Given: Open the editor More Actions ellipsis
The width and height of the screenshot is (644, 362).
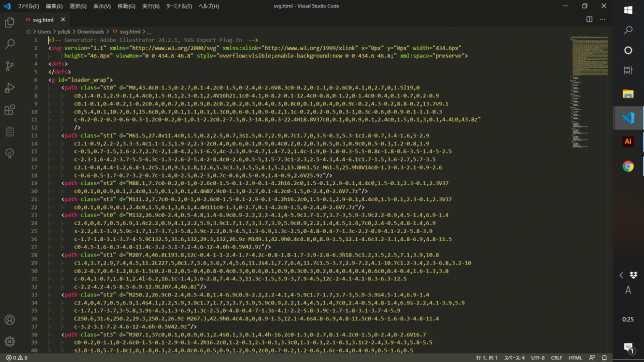Looking at the screenshot, I should coord(603,19).
